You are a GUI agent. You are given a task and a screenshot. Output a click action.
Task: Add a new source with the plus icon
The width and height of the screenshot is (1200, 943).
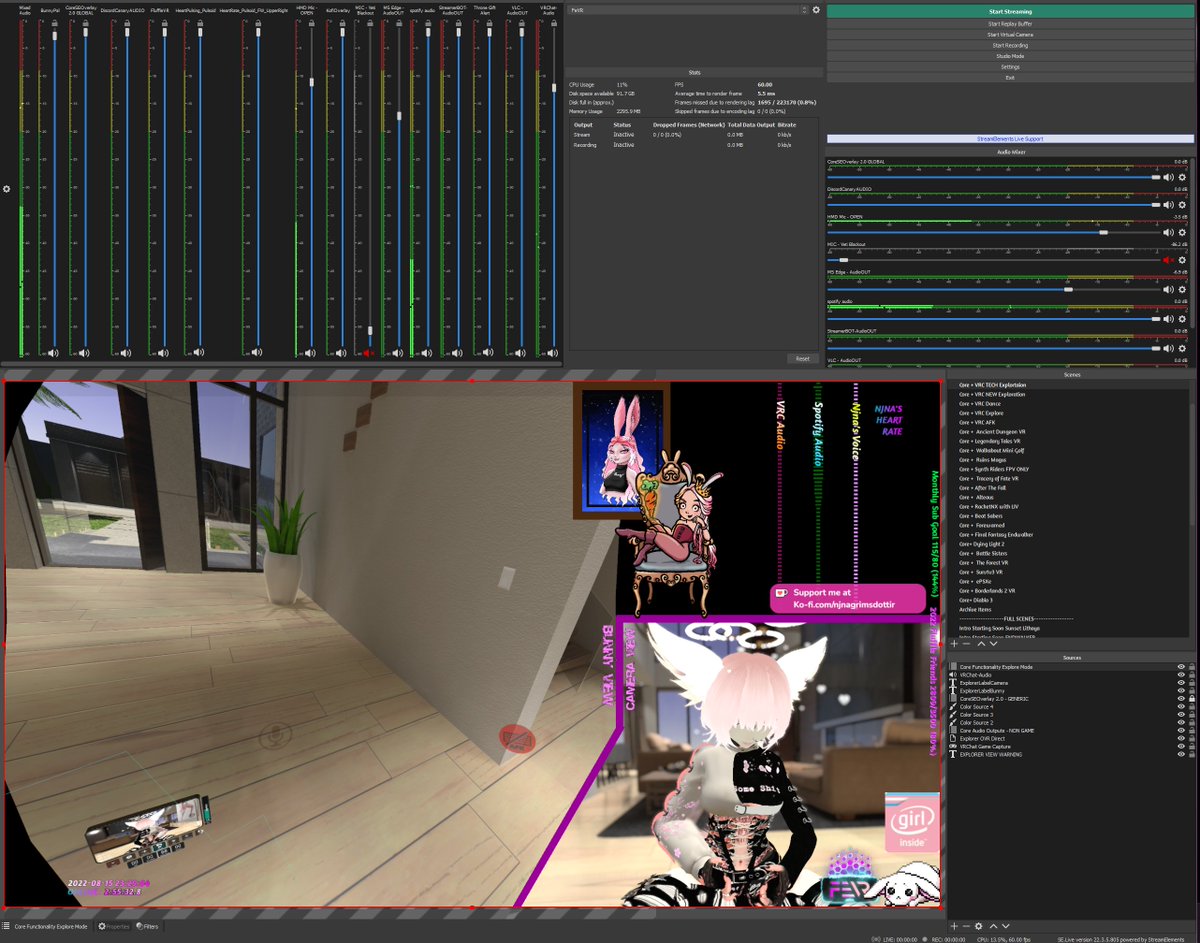coord(954,927)
